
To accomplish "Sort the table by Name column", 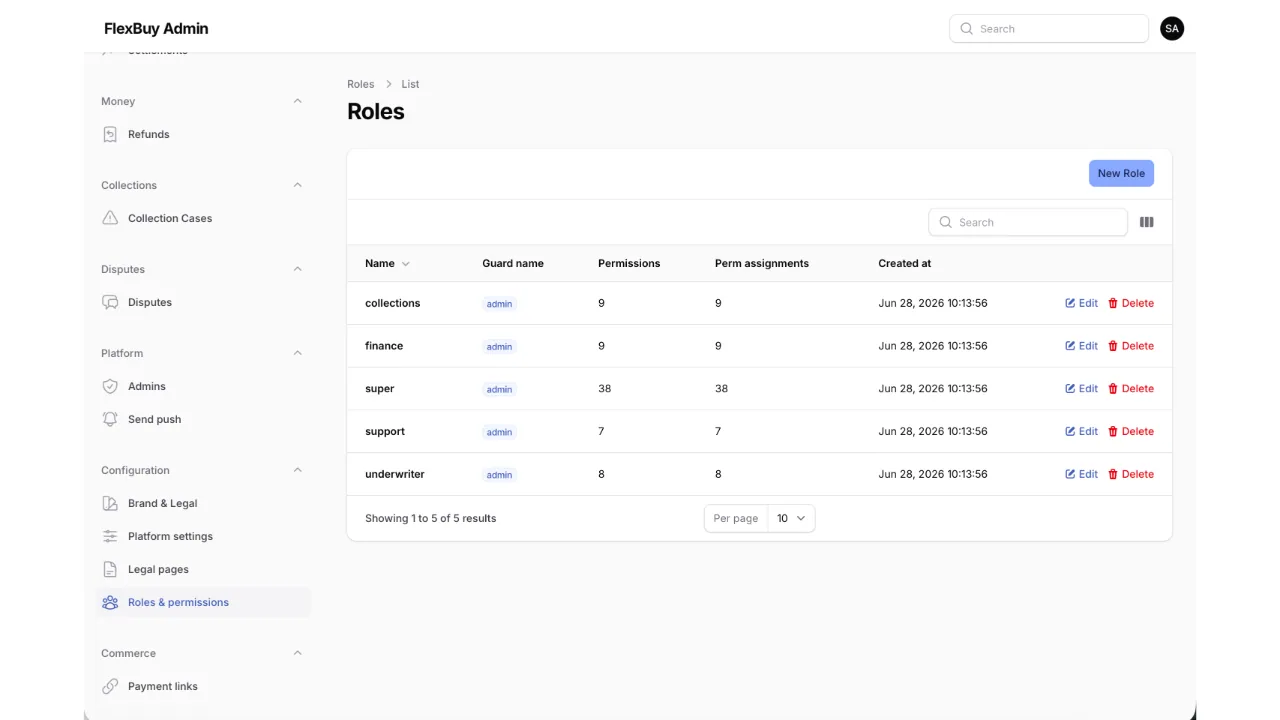I will tap(387, 263).
